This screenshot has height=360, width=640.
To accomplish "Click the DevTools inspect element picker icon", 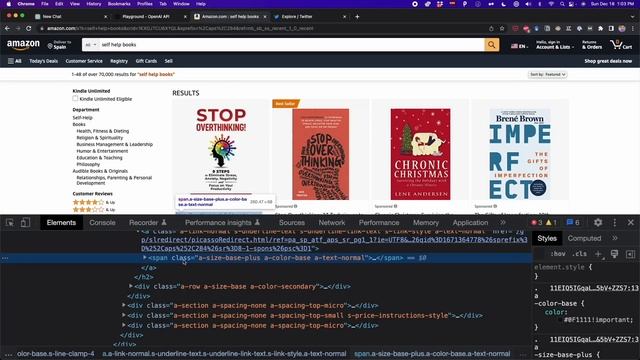I will tap(10, 223).
